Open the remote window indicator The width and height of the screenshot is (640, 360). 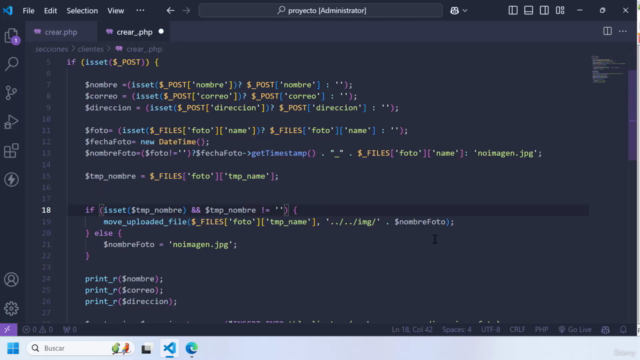pyautogui.click(x=8, y=329)
